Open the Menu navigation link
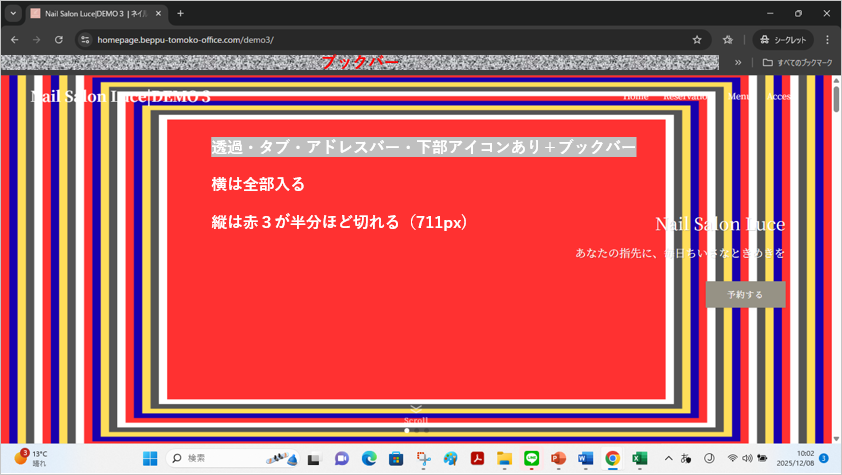Screen dimensions: 842x475 (x=739, y=97)
